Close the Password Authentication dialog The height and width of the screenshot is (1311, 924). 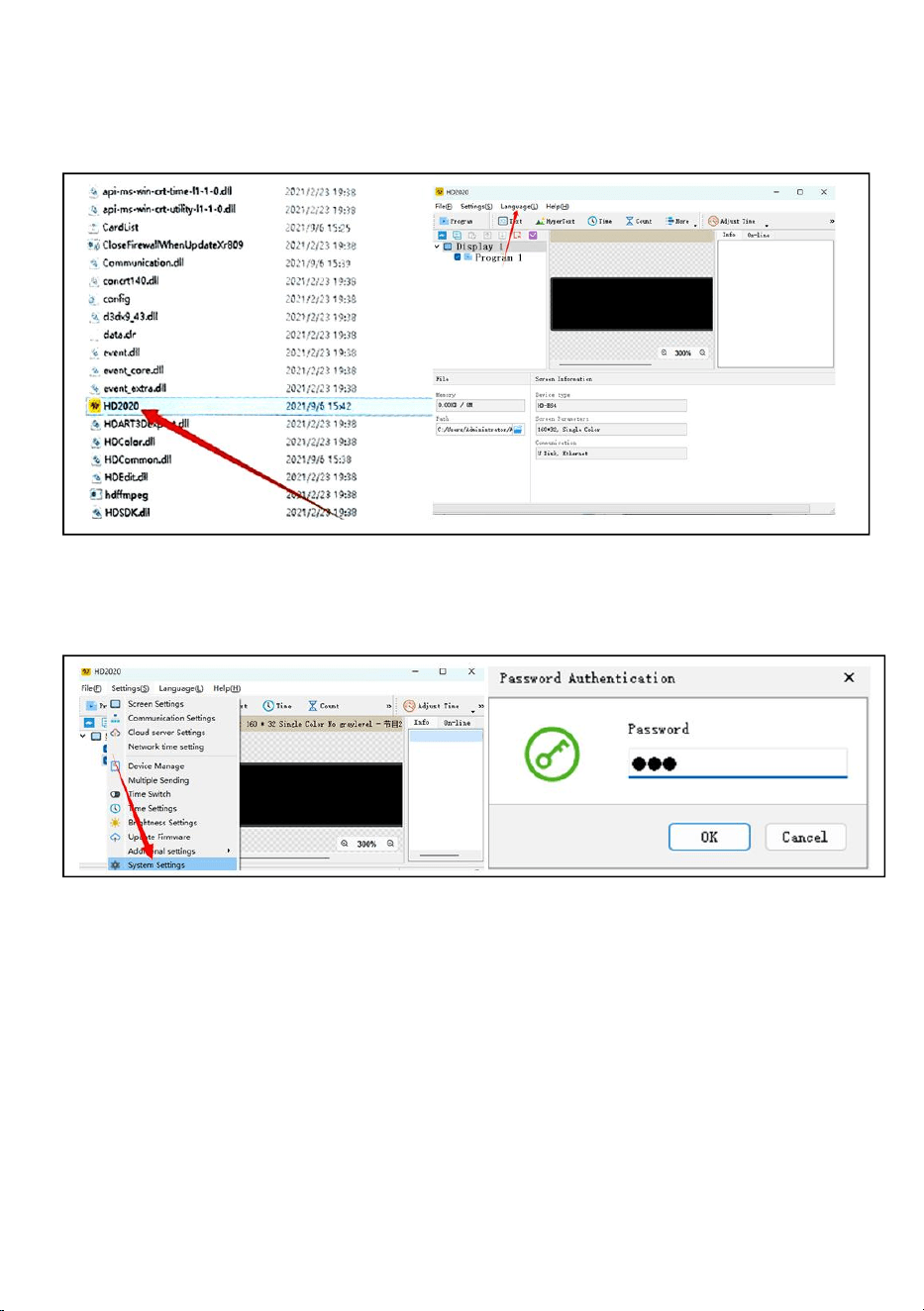point(849,678)
